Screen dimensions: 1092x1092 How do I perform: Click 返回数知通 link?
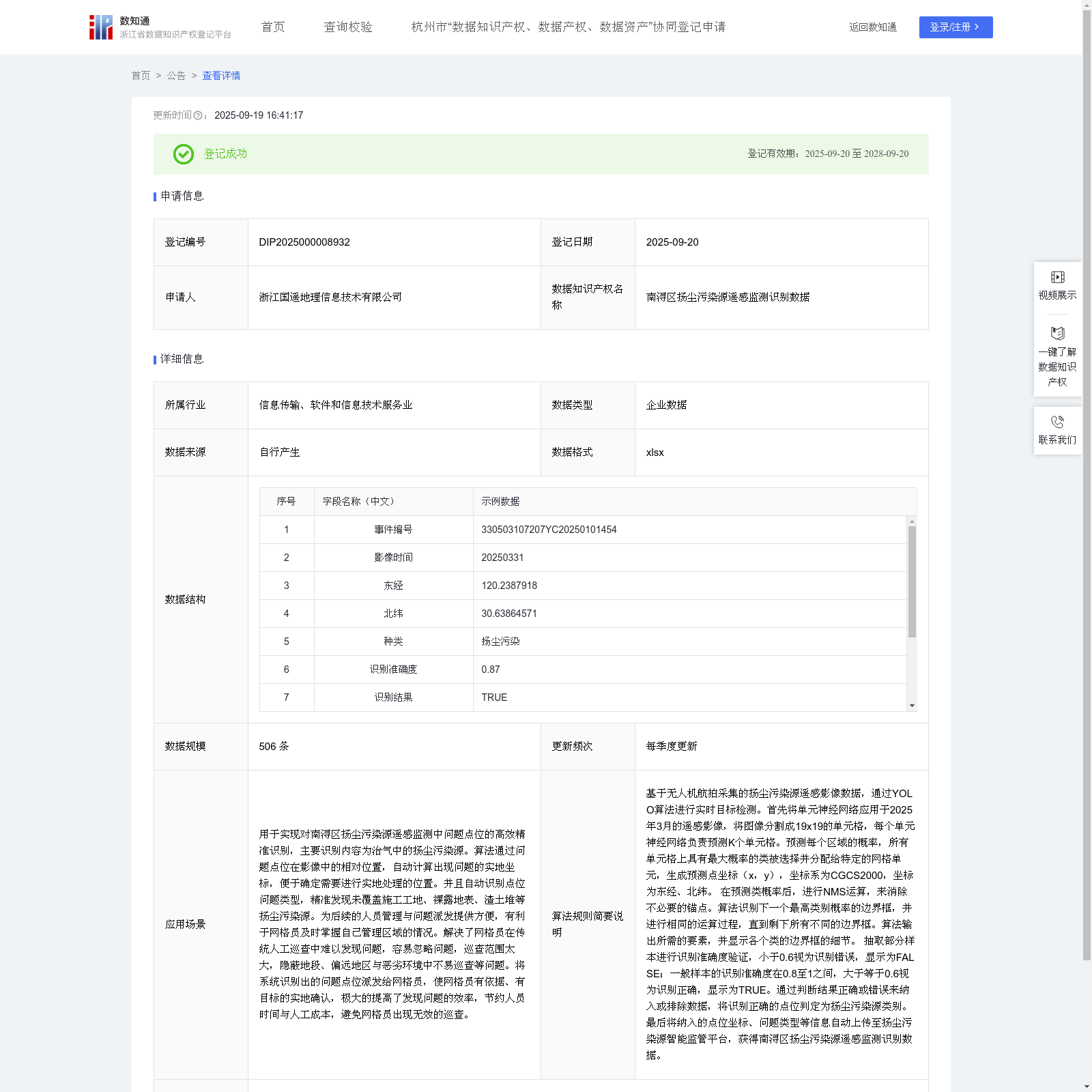point(872,27)
